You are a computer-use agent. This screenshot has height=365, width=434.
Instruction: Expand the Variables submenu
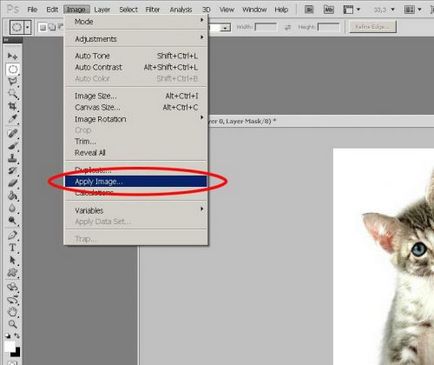136,210
